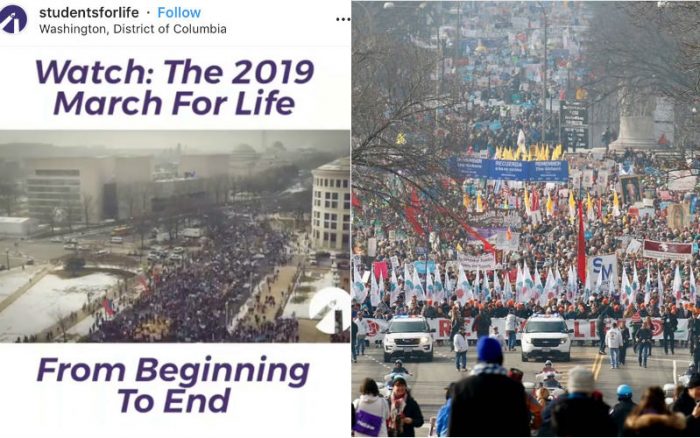
Task: Click the person wearing the blue beanie
Action: point(489,388)
